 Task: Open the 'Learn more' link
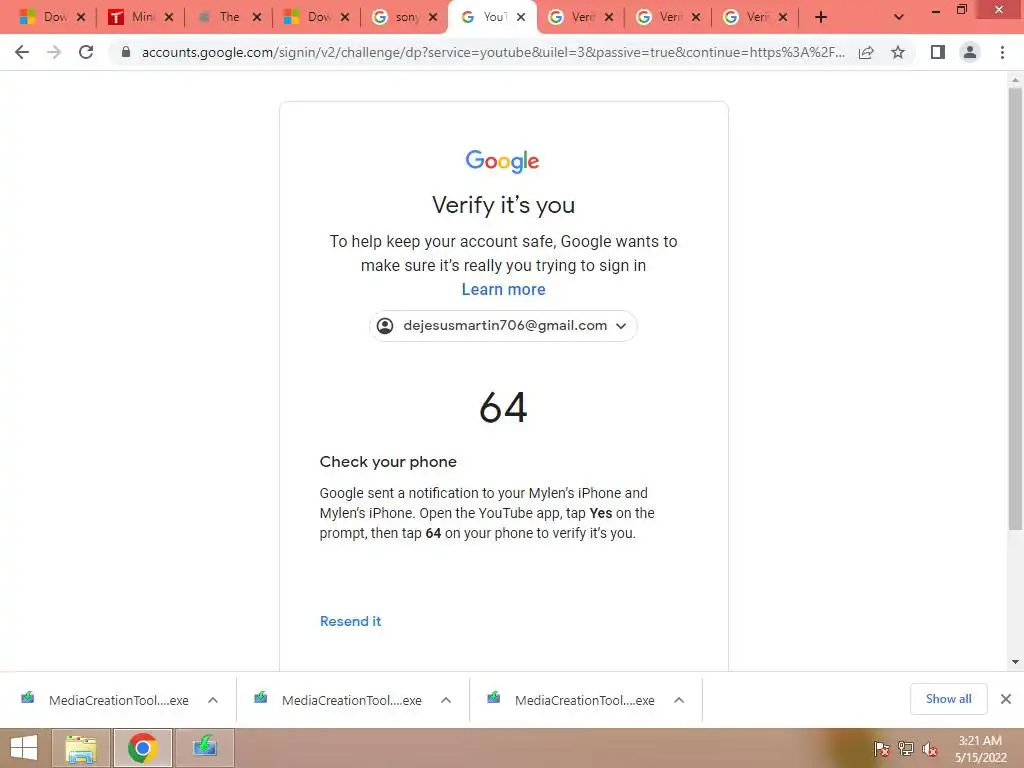coord(504,289)
